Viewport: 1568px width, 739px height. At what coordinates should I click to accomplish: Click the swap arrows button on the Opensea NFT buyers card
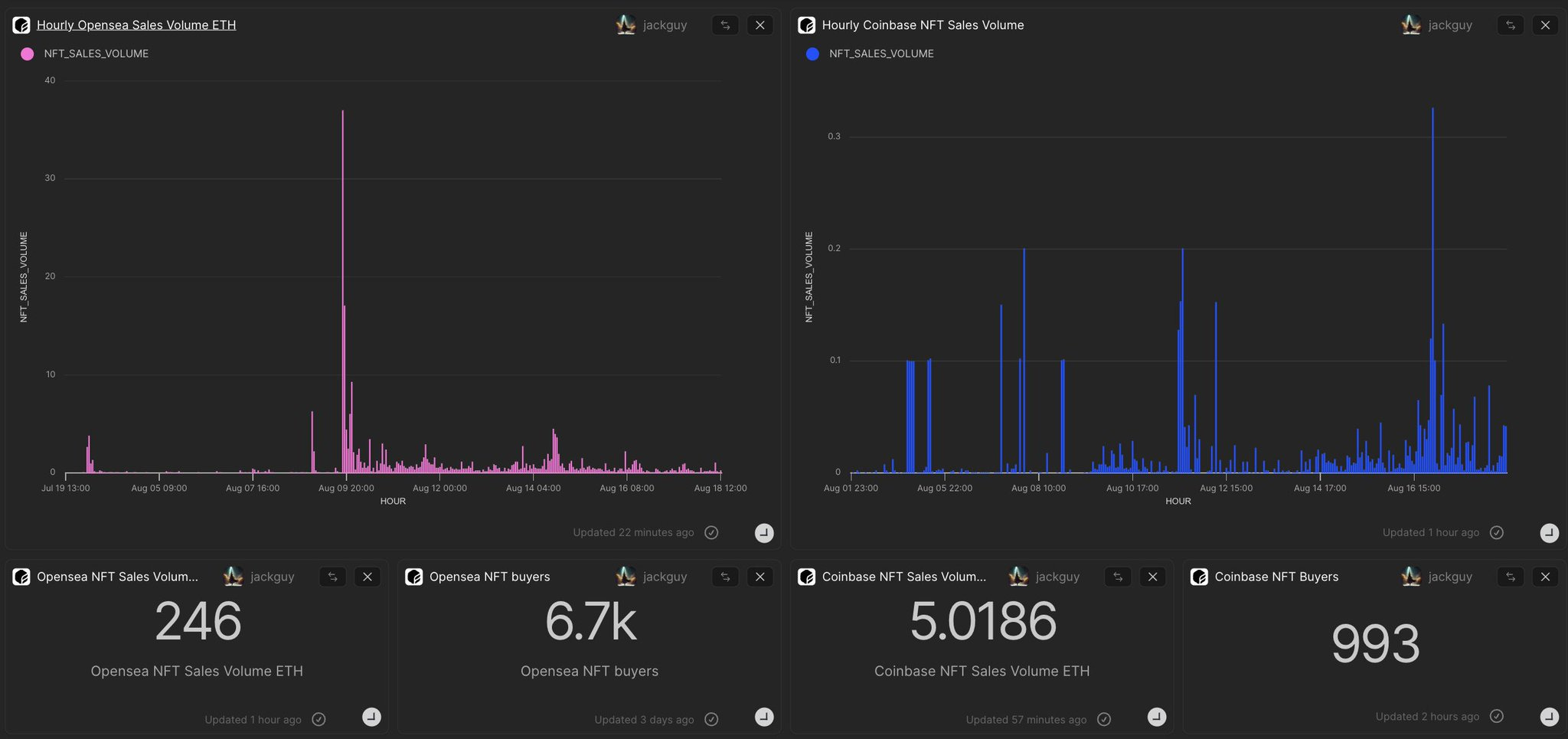(725, 577)
